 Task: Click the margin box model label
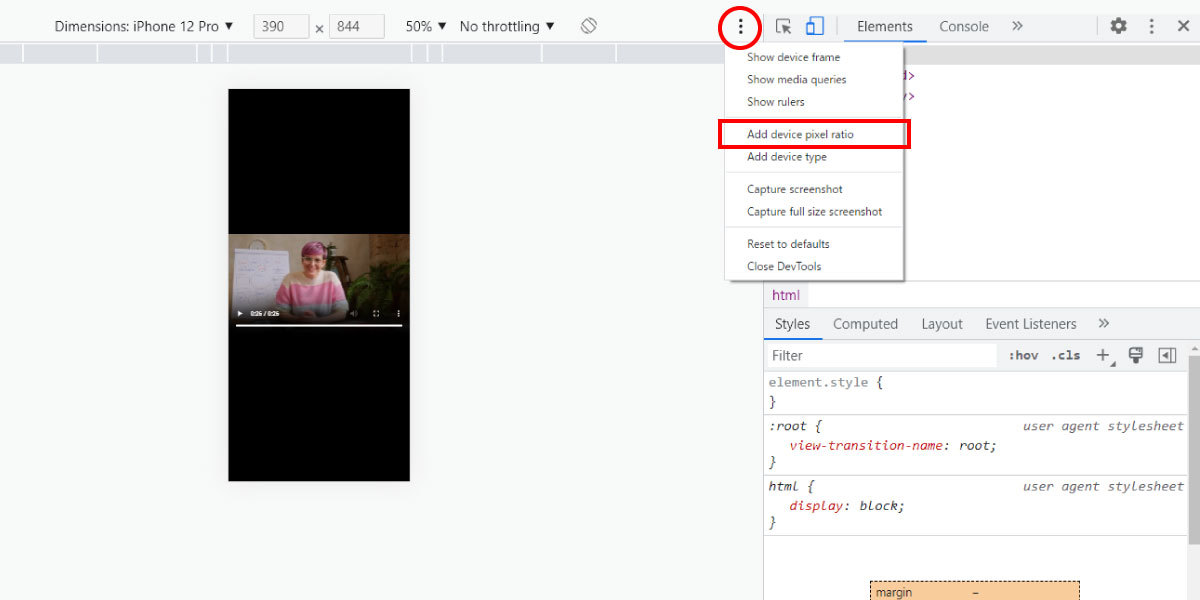[x=893, y=592]
